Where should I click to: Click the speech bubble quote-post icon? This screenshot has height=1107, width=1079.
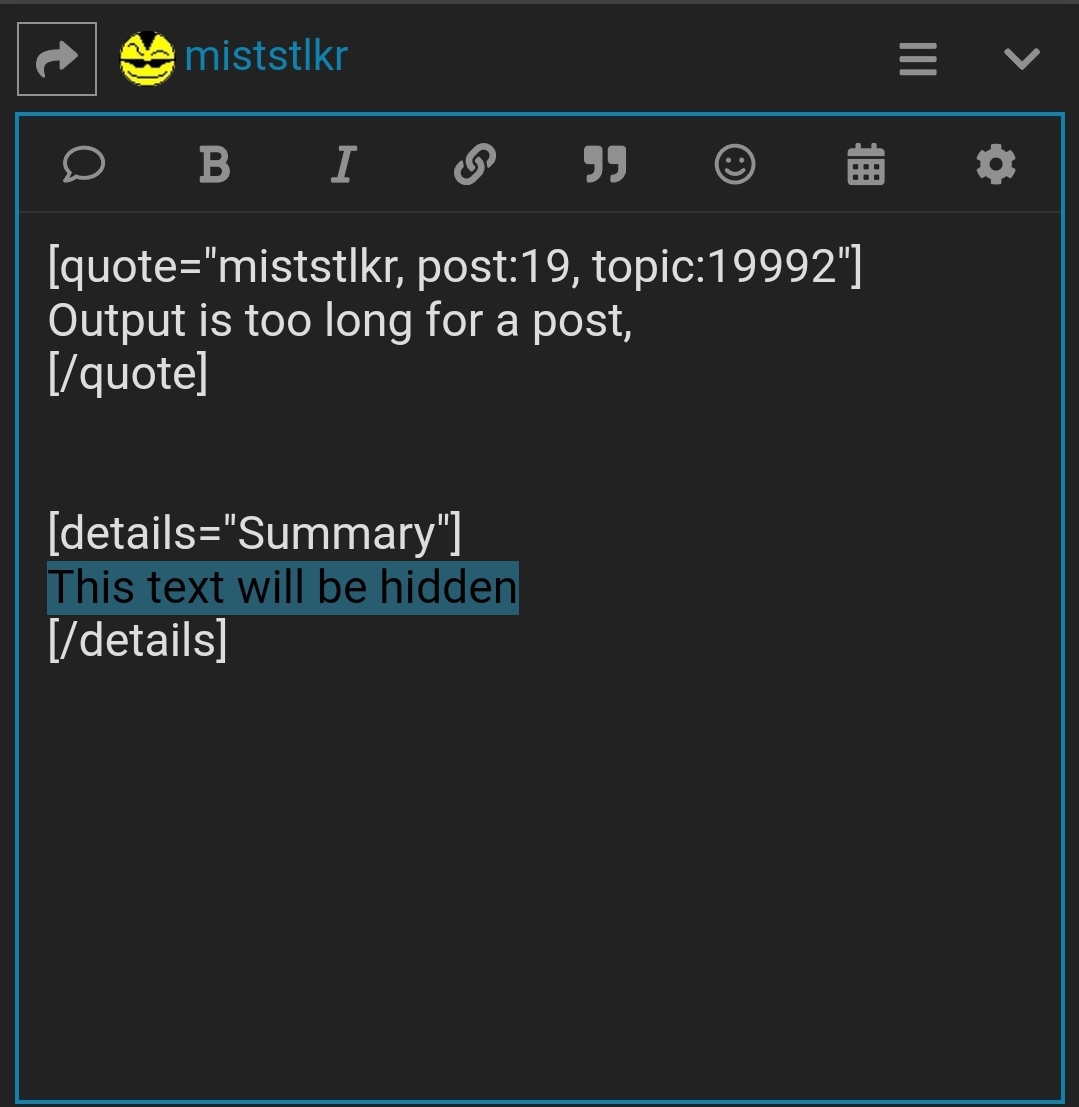(83, 164)
